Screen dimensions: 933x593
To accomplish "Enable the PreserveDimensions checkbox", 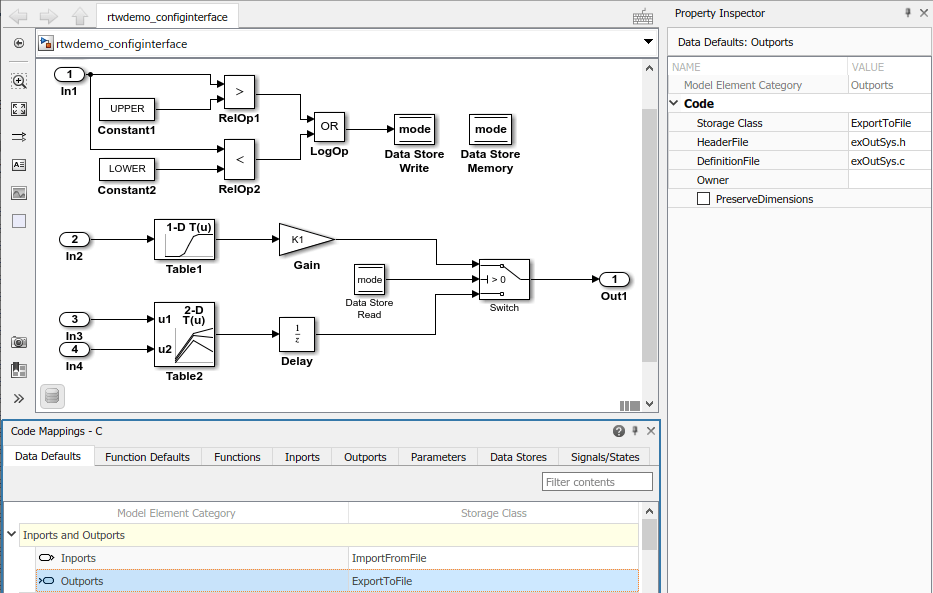I will click(703, 199).
